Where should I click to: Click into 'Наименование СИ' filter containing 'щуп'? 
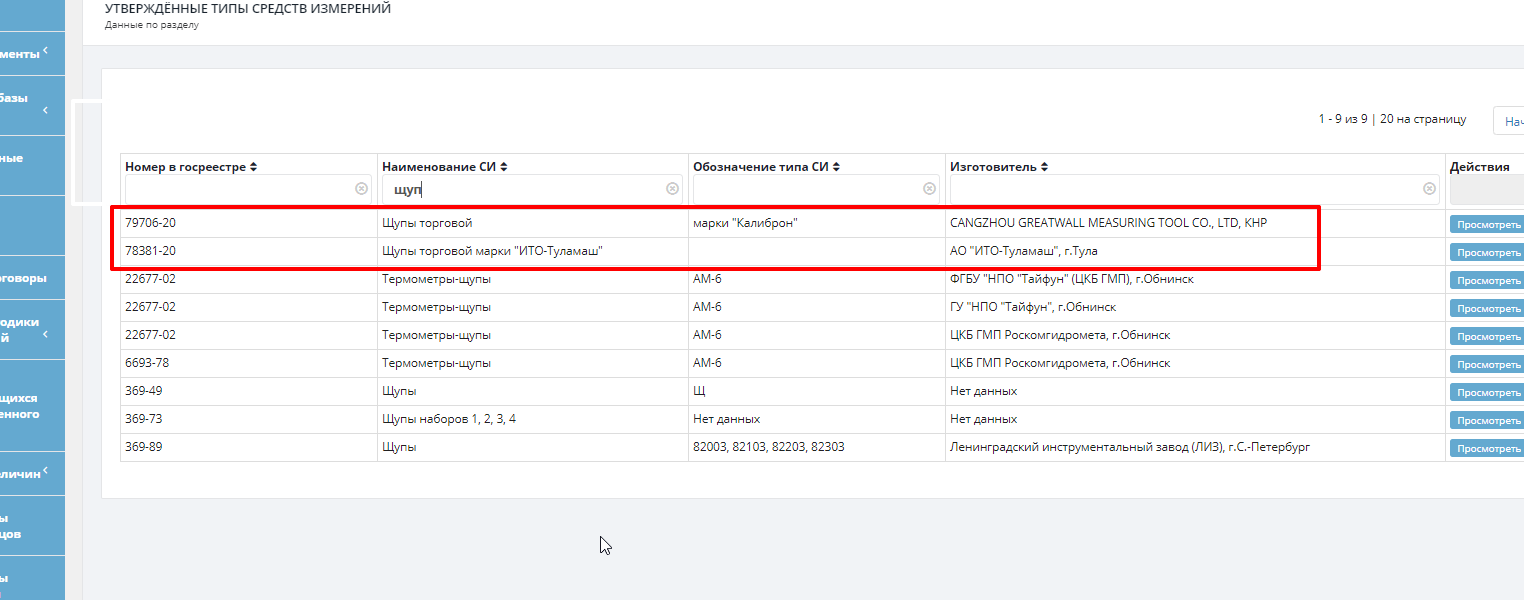pos(520,188)
